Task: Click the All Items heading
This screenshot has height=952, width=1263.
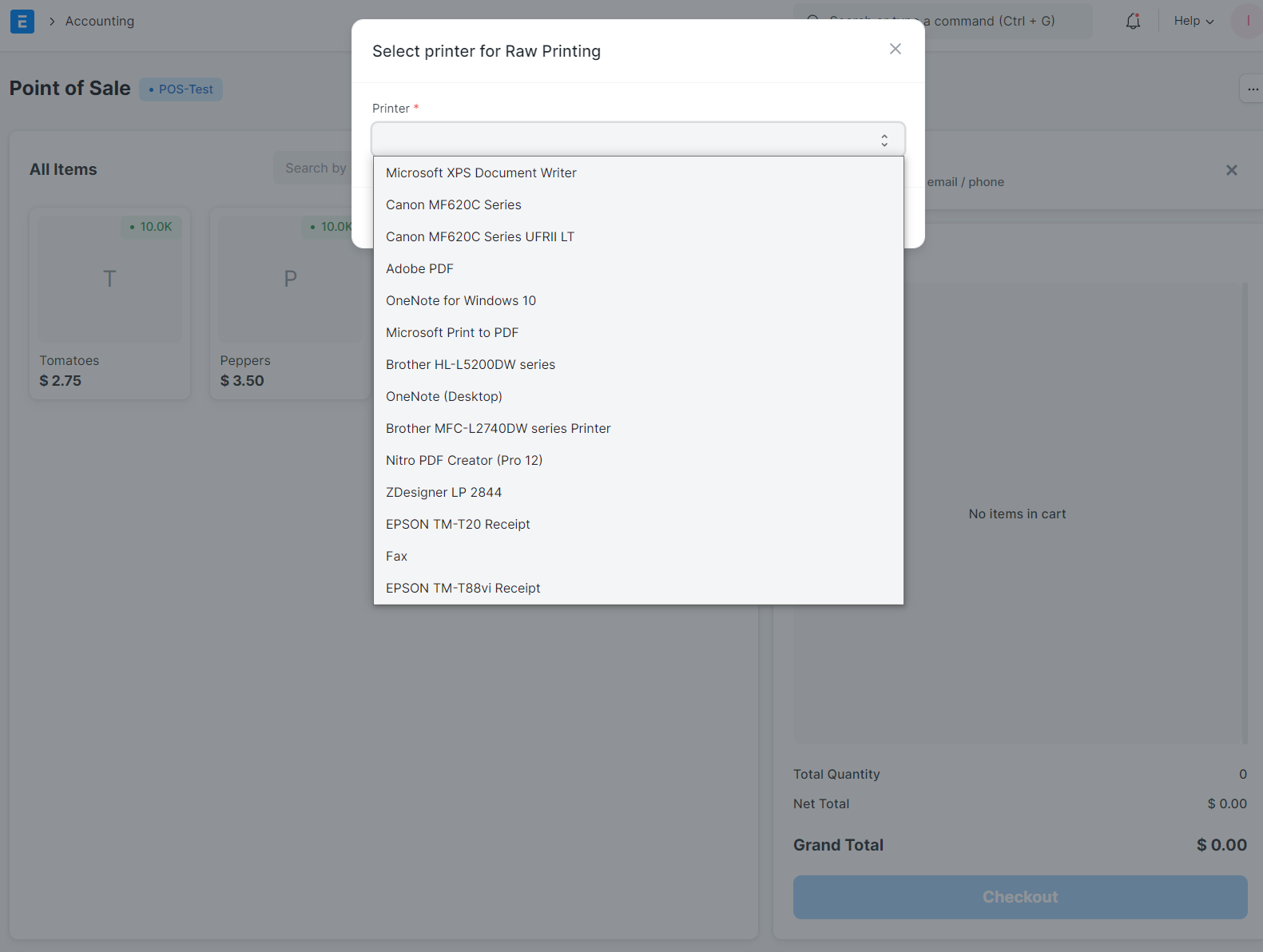Action: coord(63,169)
